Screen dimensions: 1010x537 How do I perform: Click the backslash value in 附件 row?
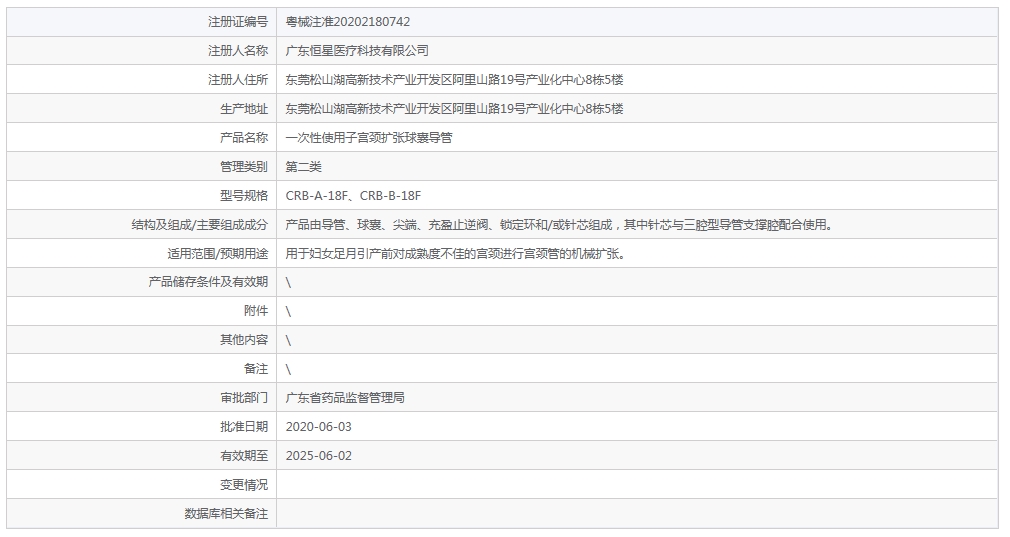[288, 312]
